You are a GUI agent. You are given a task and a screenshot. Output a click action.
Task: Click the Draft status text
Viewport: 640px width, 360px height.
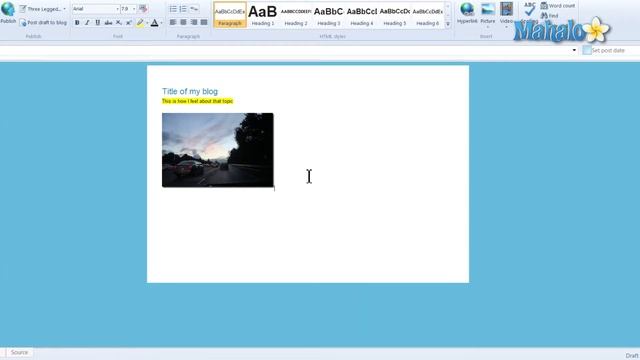[x=631, y=356]
